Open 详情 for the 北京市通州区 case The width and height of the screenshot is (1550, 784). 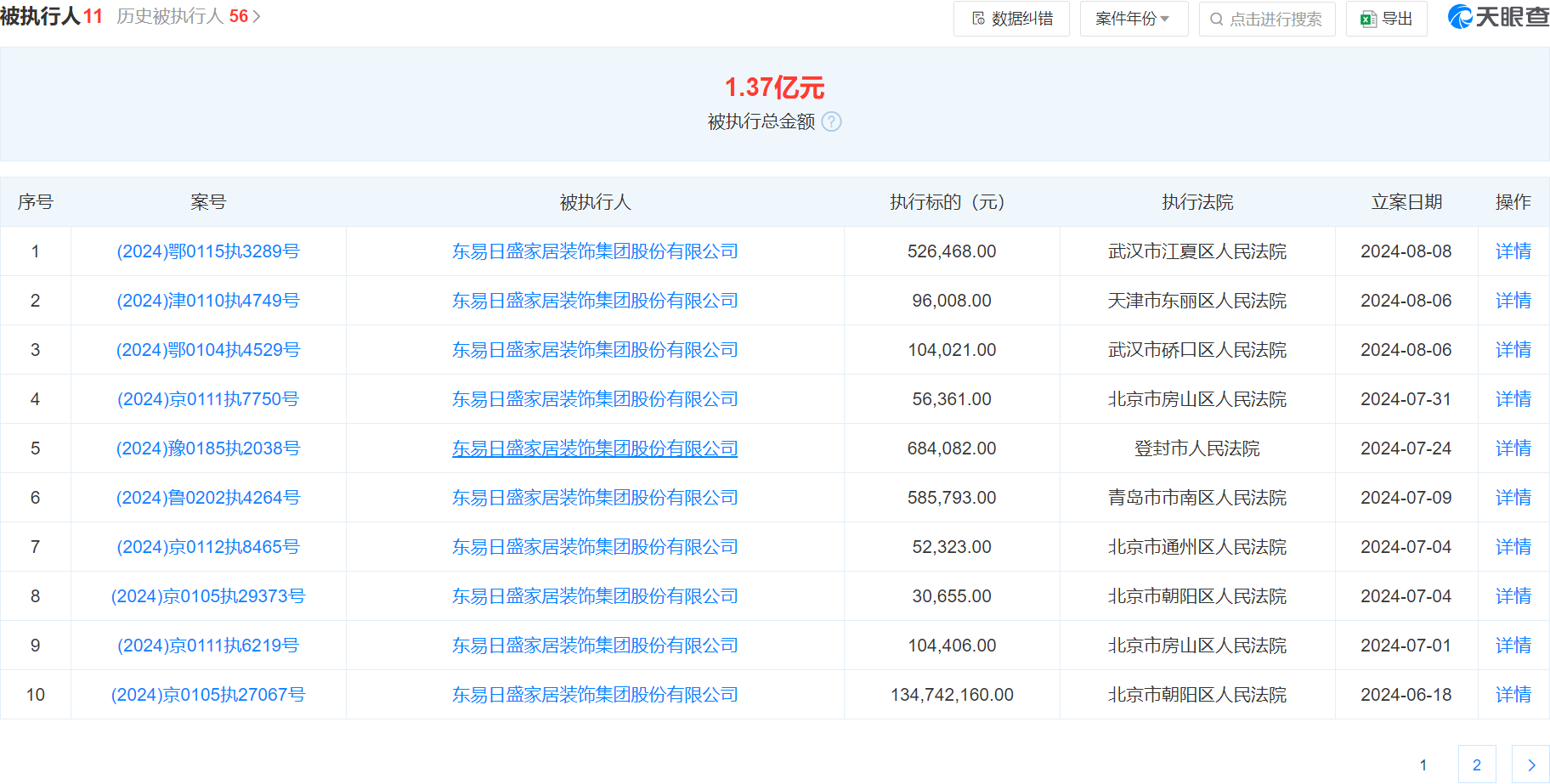point(1513,547)
